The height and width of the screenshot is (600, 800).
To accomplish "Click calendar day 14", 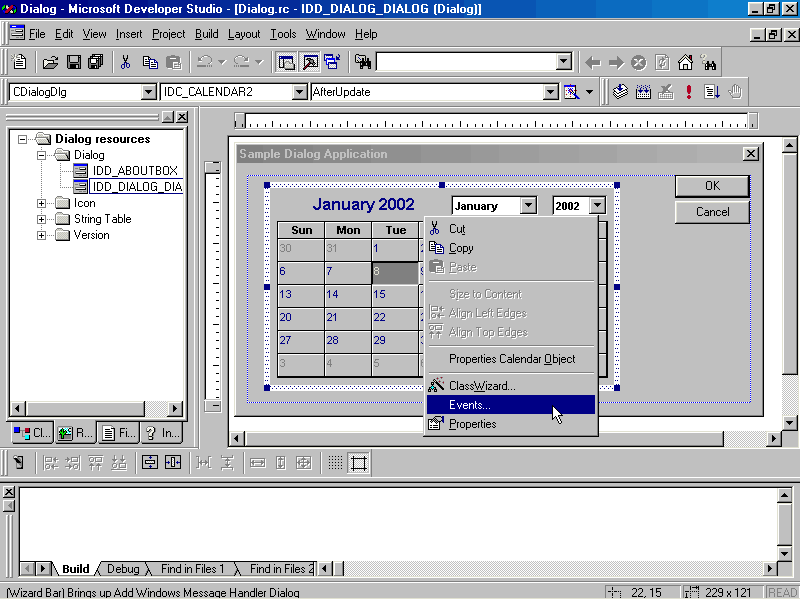I will tap(348, 296).
